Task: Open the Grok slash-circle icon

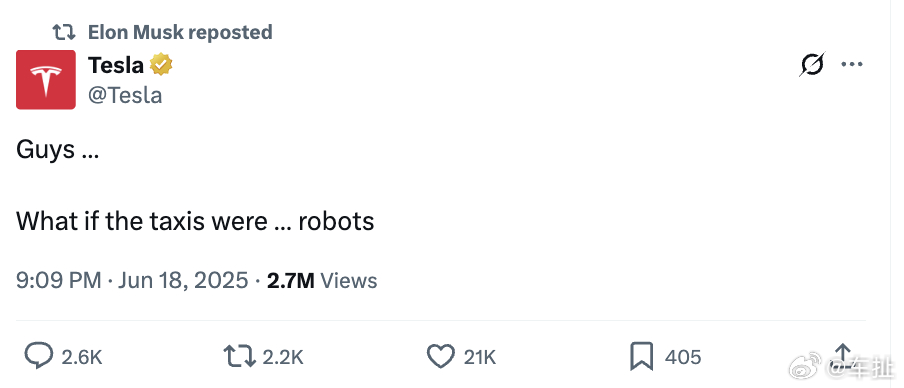Action: pos(812,64)
